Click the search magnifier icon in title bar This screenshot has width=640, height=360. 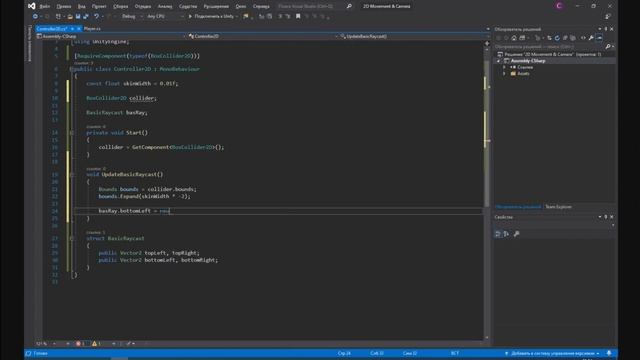coord(349,7)
